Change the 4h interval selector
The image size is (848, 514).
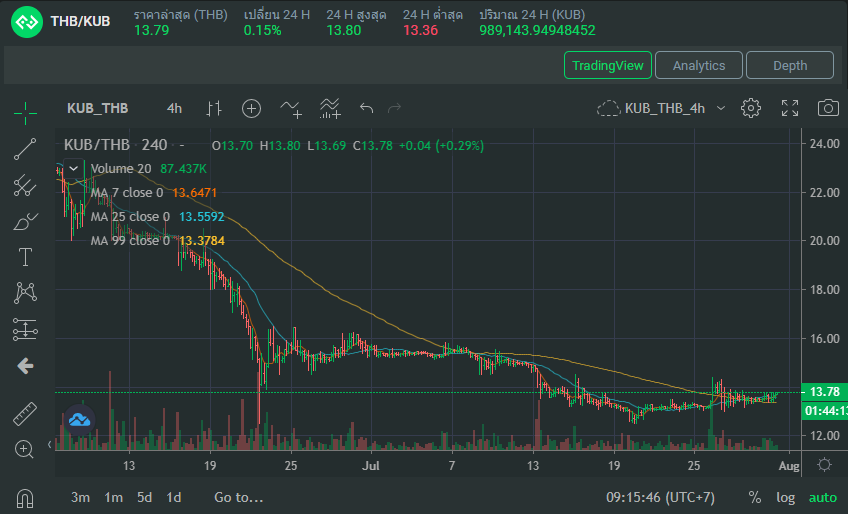pos(174,108)
